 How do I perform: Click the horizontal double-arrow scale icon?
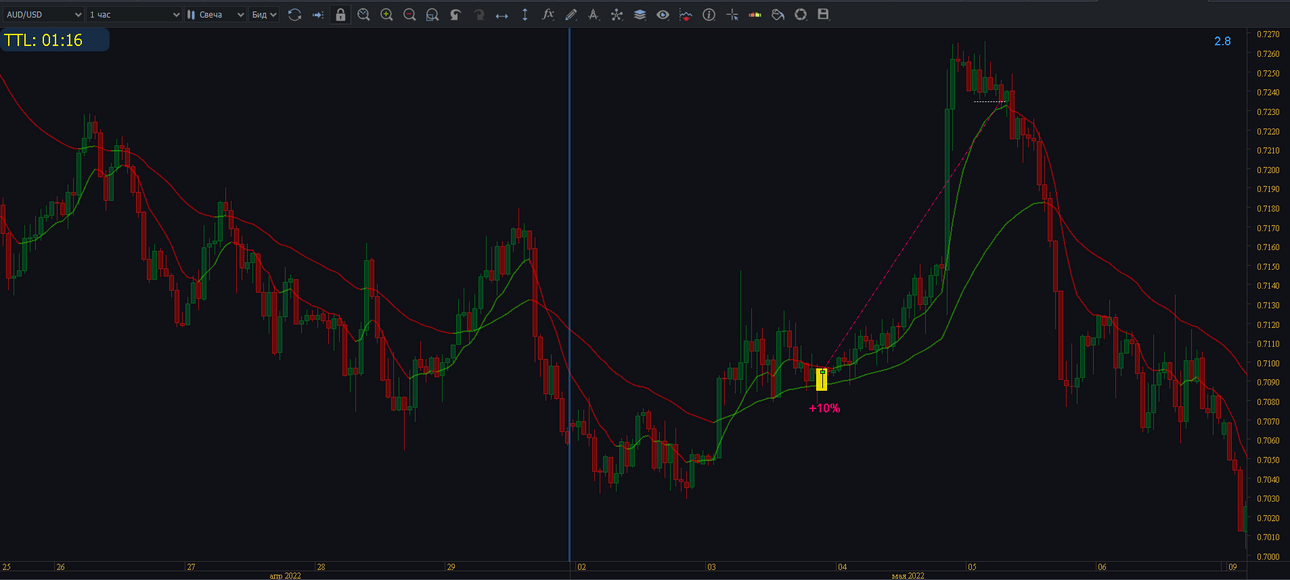click(502, 15)
